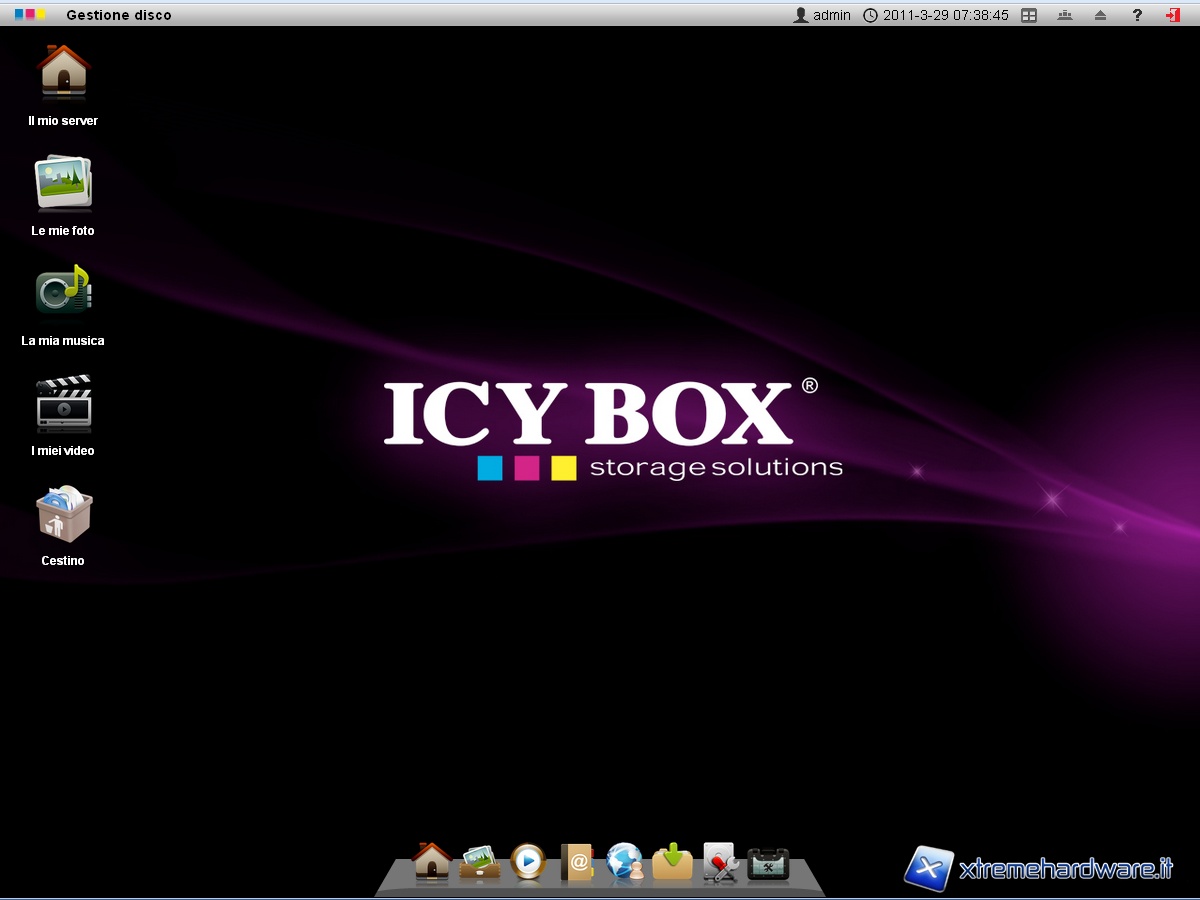Open the Cestino trash bin
The height and width of the screenshot is (900, 1200).
pos(63,514)
